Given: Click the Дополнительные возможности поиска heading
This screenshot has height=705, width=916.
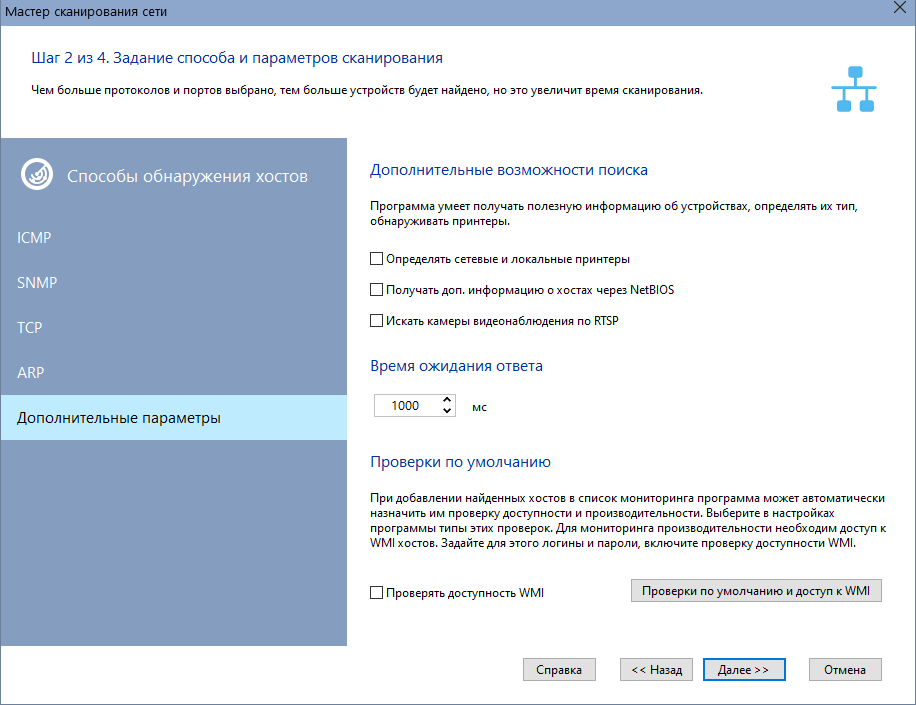Looking at the screenshot, I should 509,170.
